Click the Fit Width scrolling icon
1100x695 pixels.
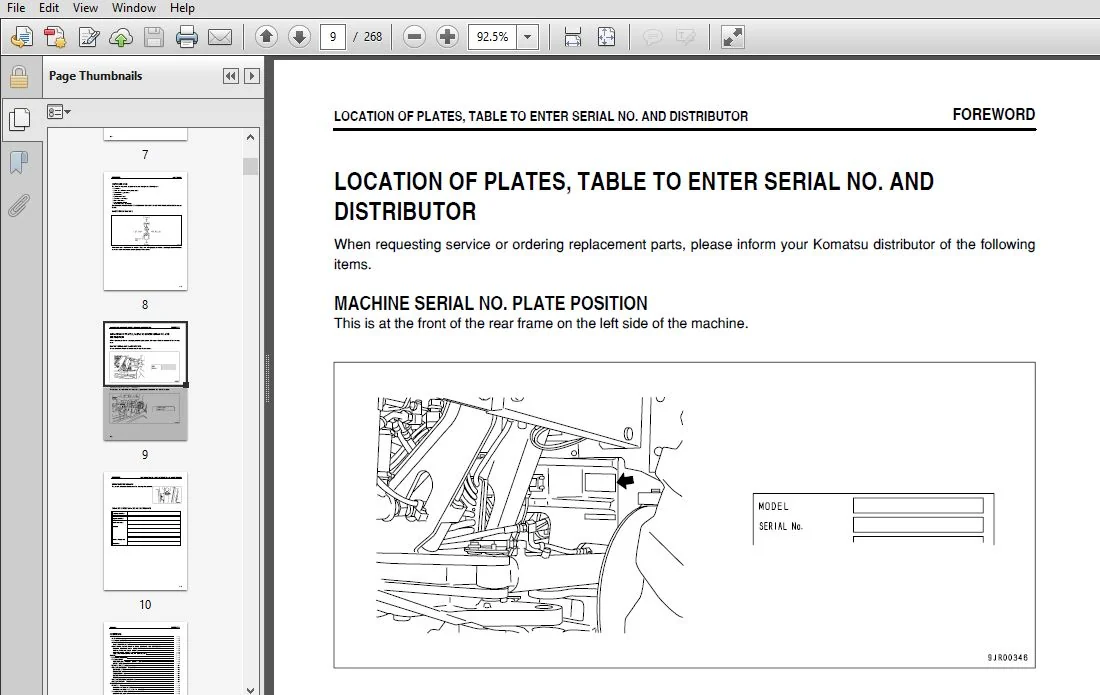[x=572, y=36]
